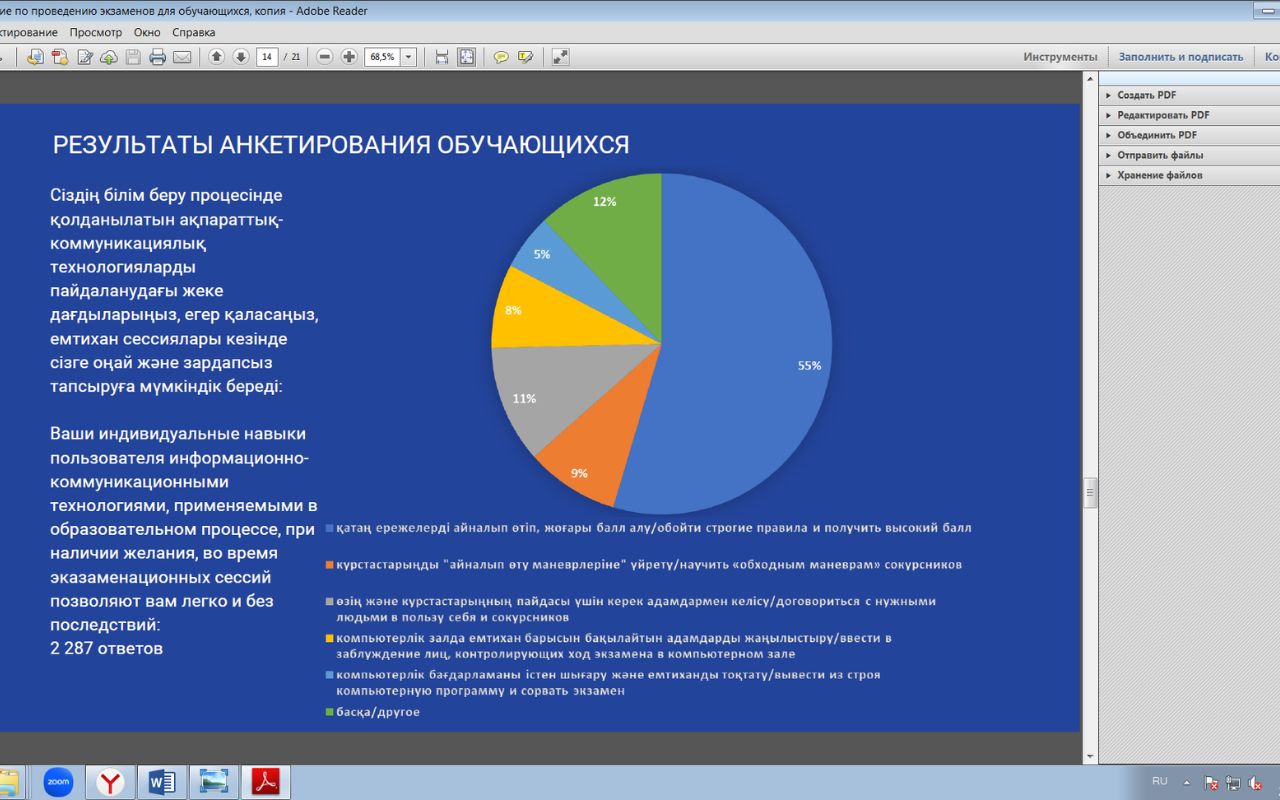Expand the Создать PDF panel

click(1146, 95)
